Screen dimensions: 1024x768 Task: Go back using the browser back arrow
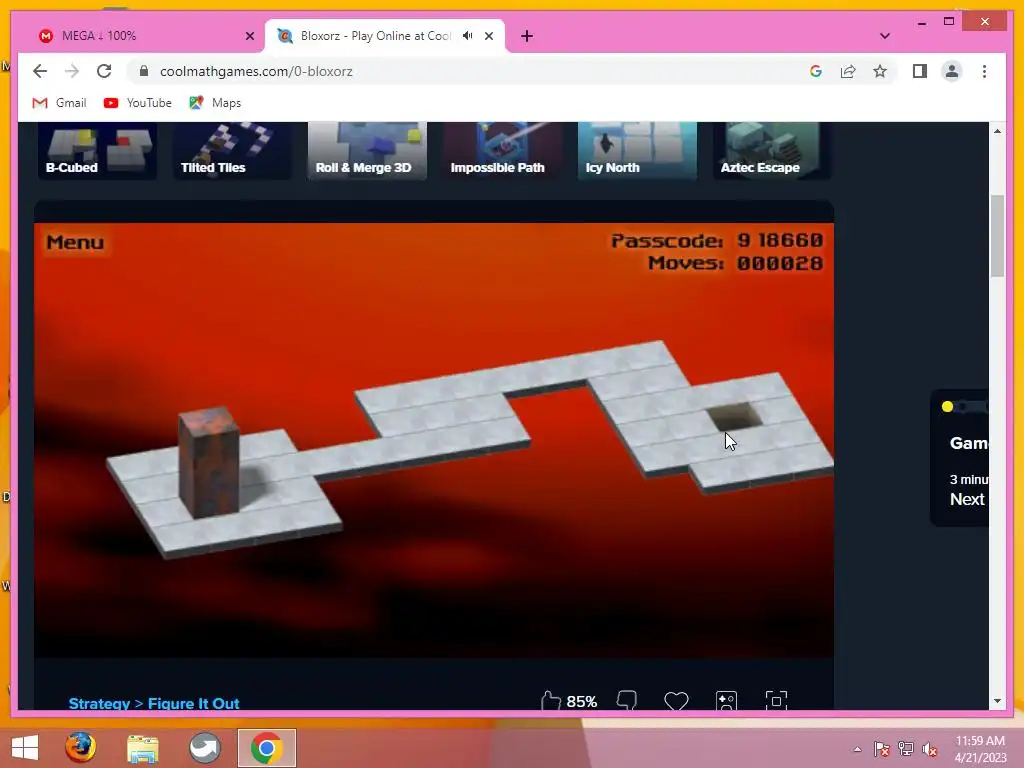point(40,71)
